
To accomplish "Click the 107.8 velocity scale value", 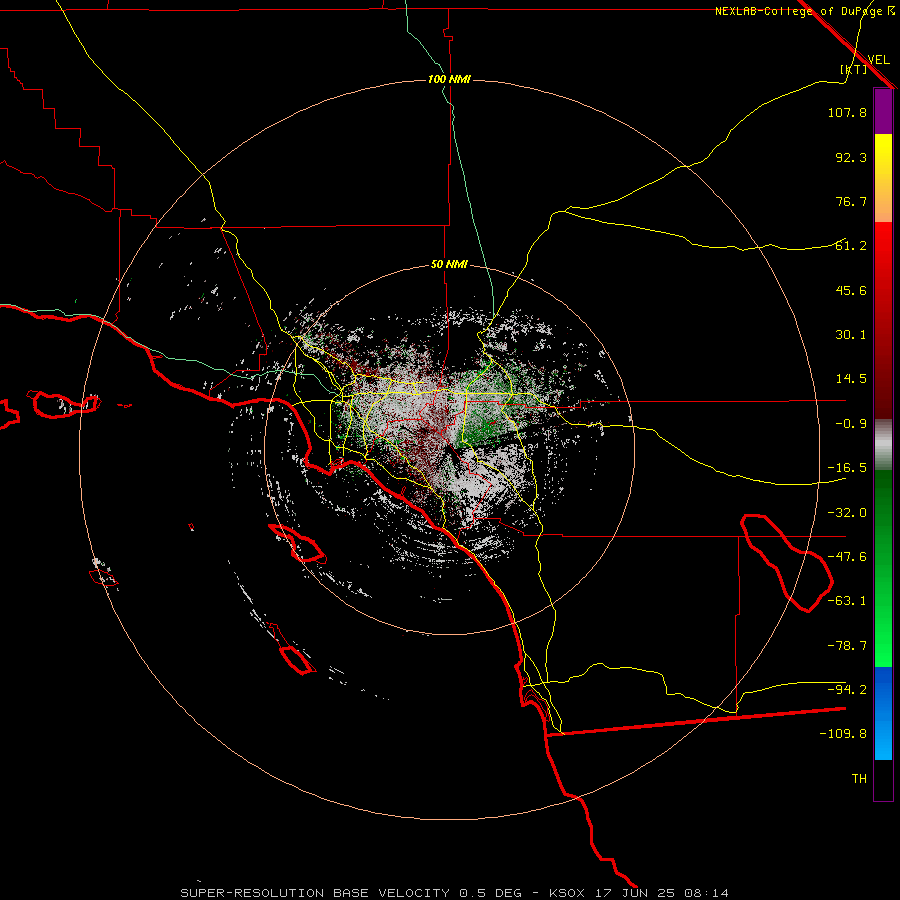I will tap(847, 112).
